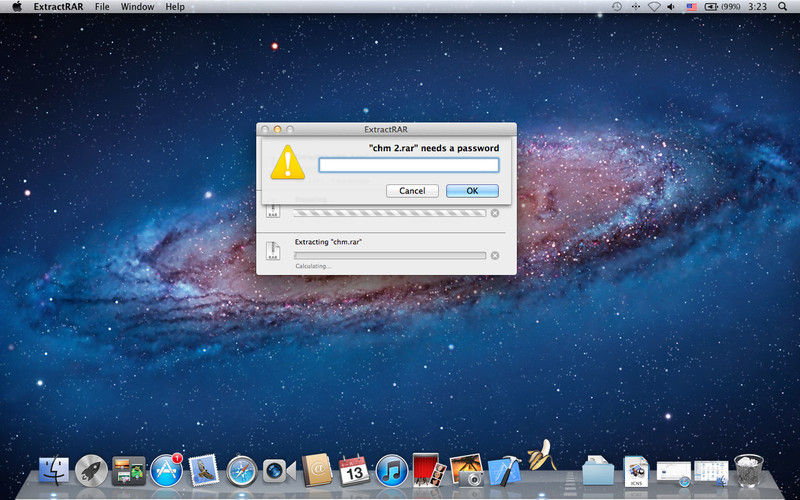The height and width of the screenshot is (500, 800).
Task: Open the File menu
Action: coord(102,7)
